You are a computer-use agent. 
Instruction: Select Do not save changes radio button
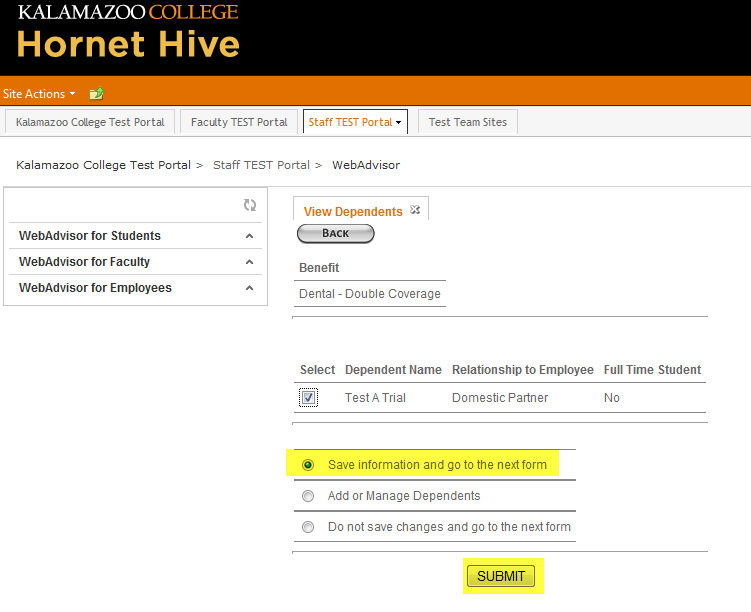point(308,527)
